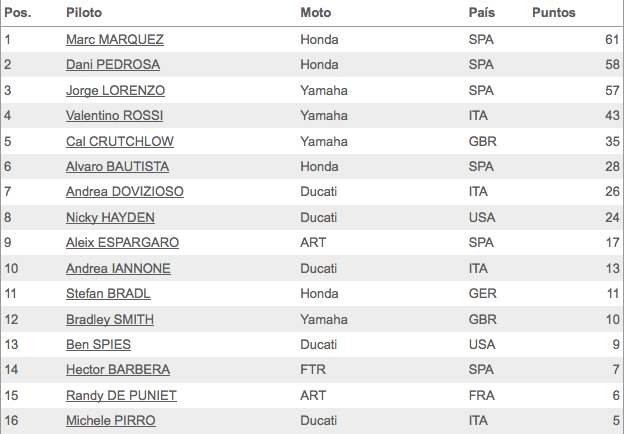Select Valentino ROSSI rider link

[x=114, y=116]
